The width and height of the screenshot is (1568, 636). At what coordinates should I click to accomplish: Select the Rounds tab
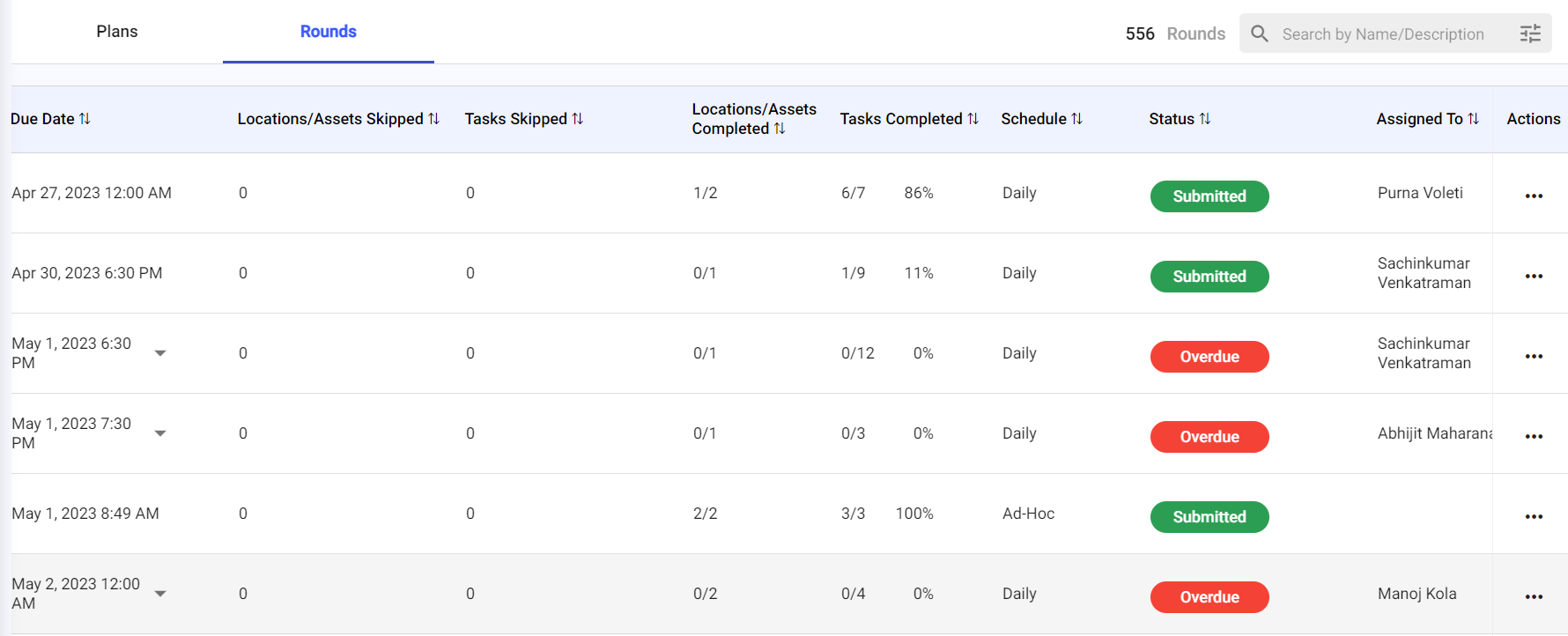(328, 32)
